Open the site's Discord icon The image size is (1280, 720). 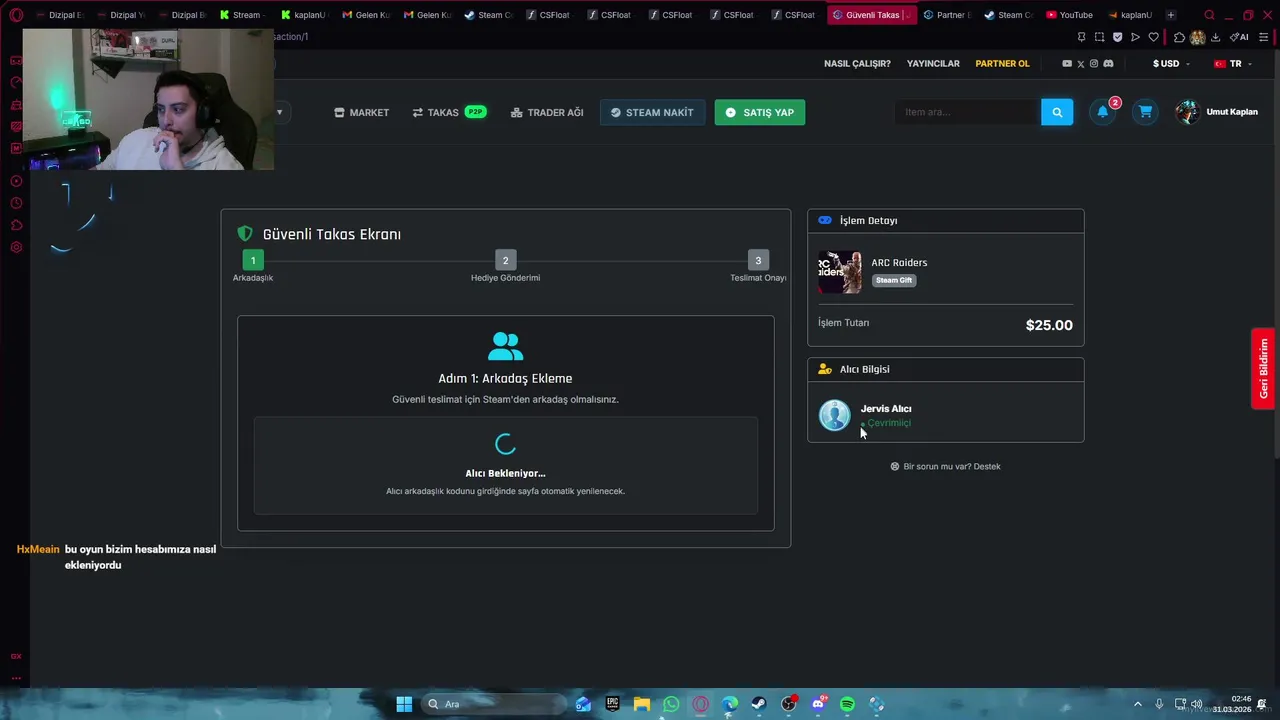pyautogui.click(x=1108, y=64)
